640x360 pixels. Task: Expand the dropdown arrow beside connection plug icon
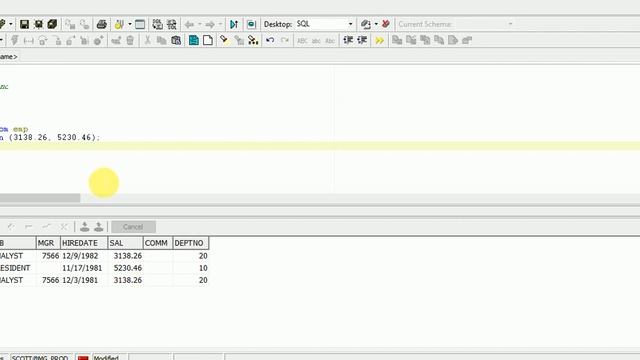376,24
